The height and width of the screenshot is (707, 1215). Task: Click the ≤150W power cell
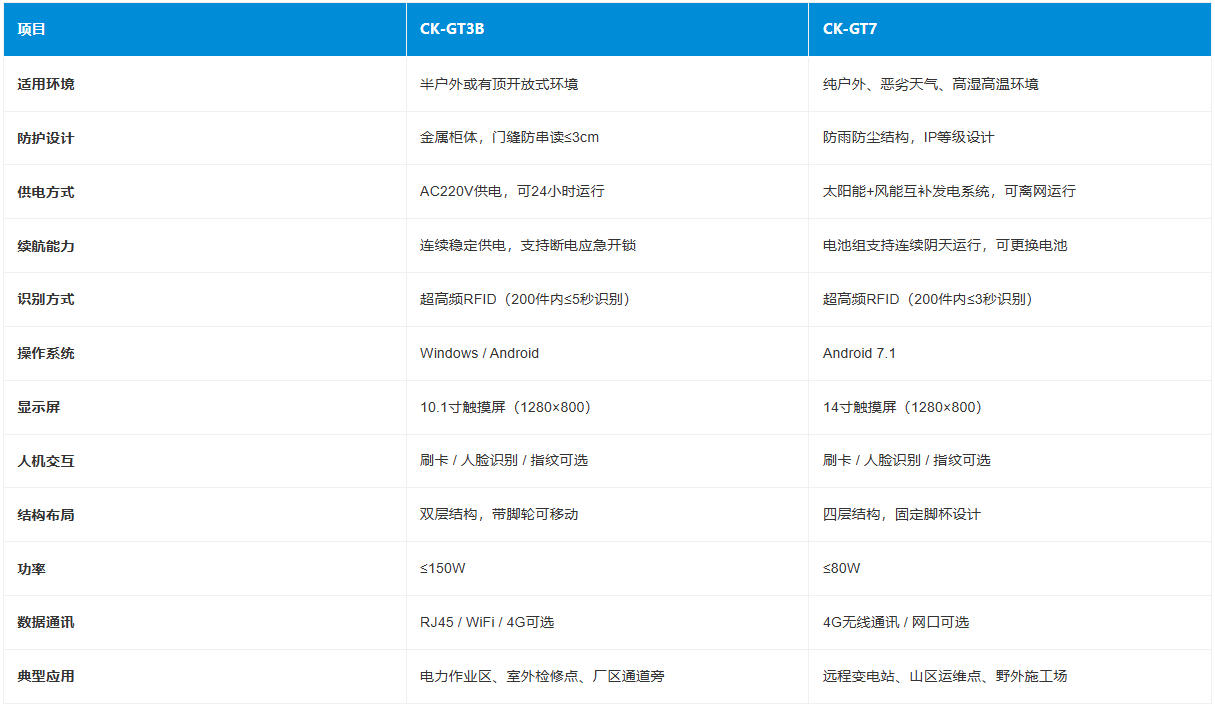click(x=442, y=568)
